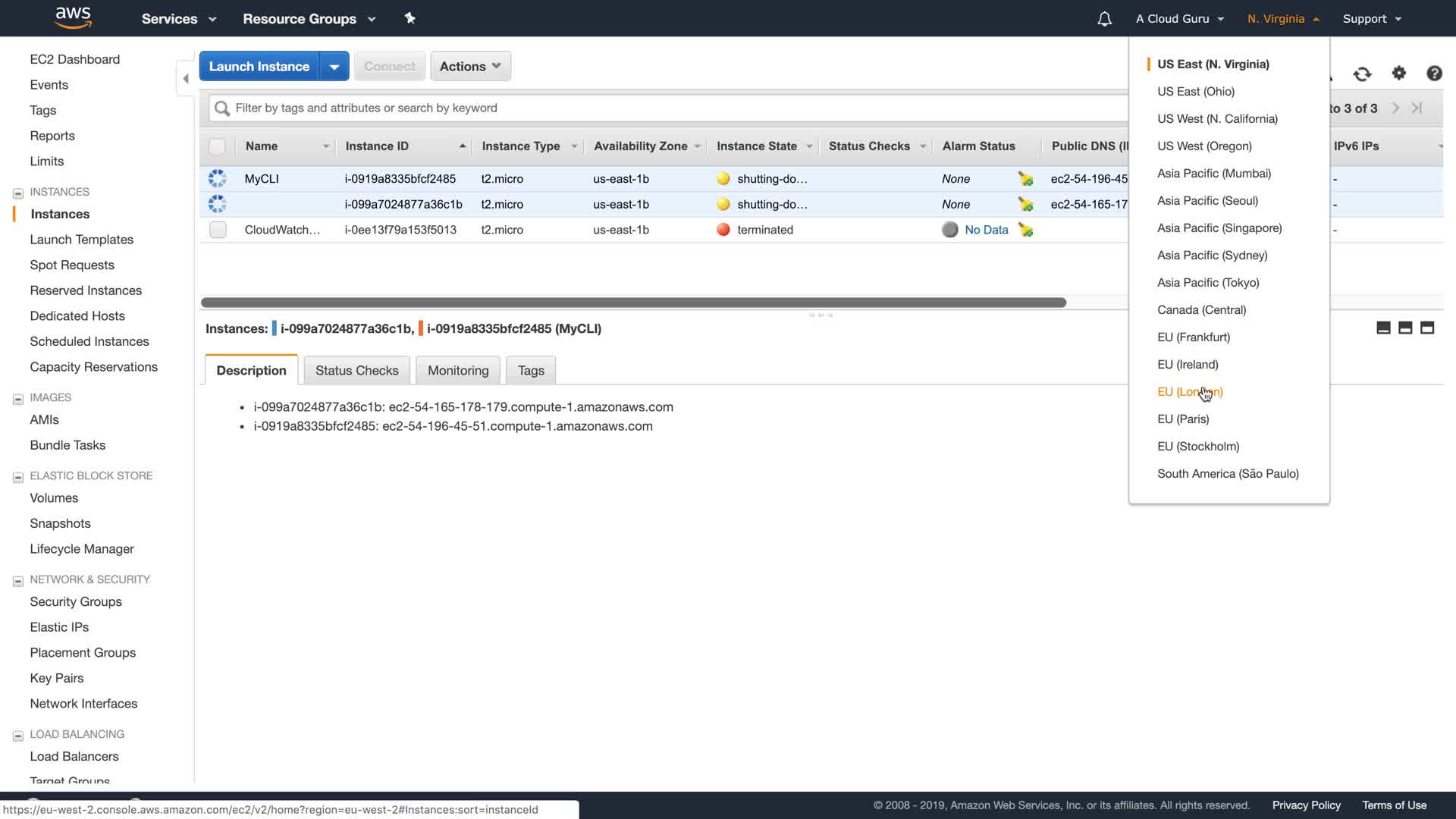Click the help question mark icon
The height and width of the screenshot is (819, 1456).
point(1433,73)
